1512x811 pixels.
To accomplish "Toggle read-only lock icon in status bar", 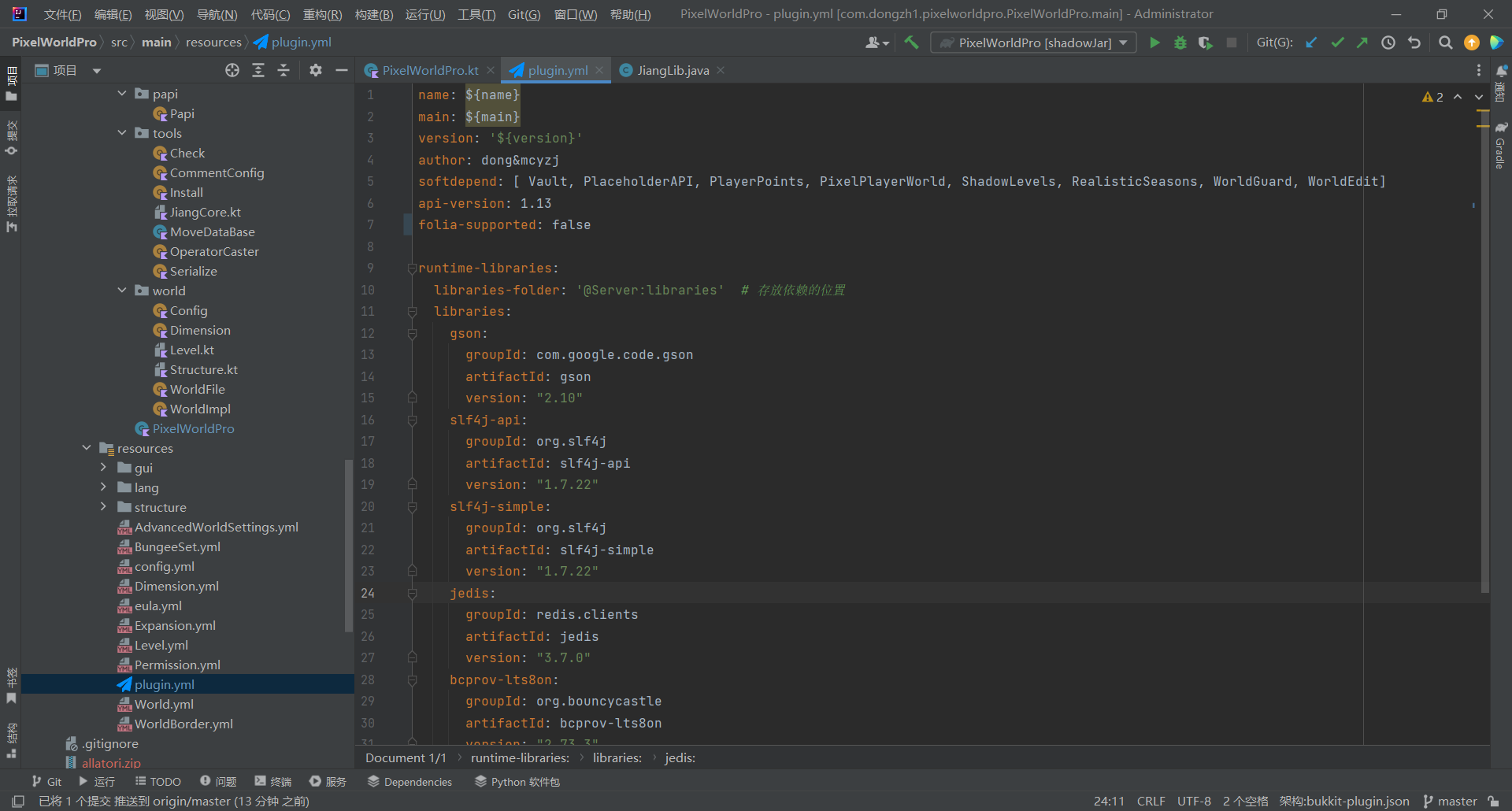I will [x=1493, y=801].
